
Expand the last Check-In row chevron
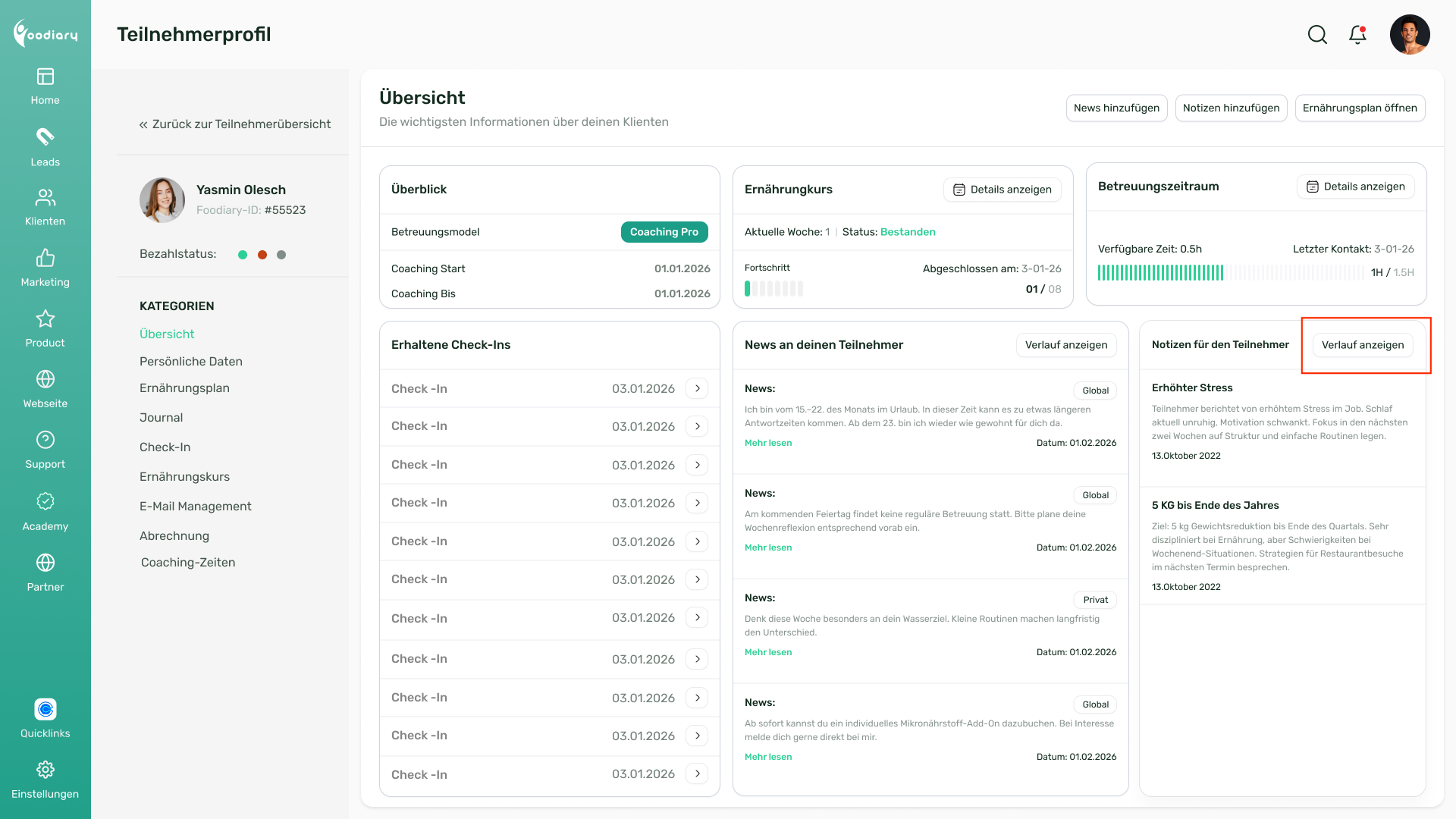[697, 773]
